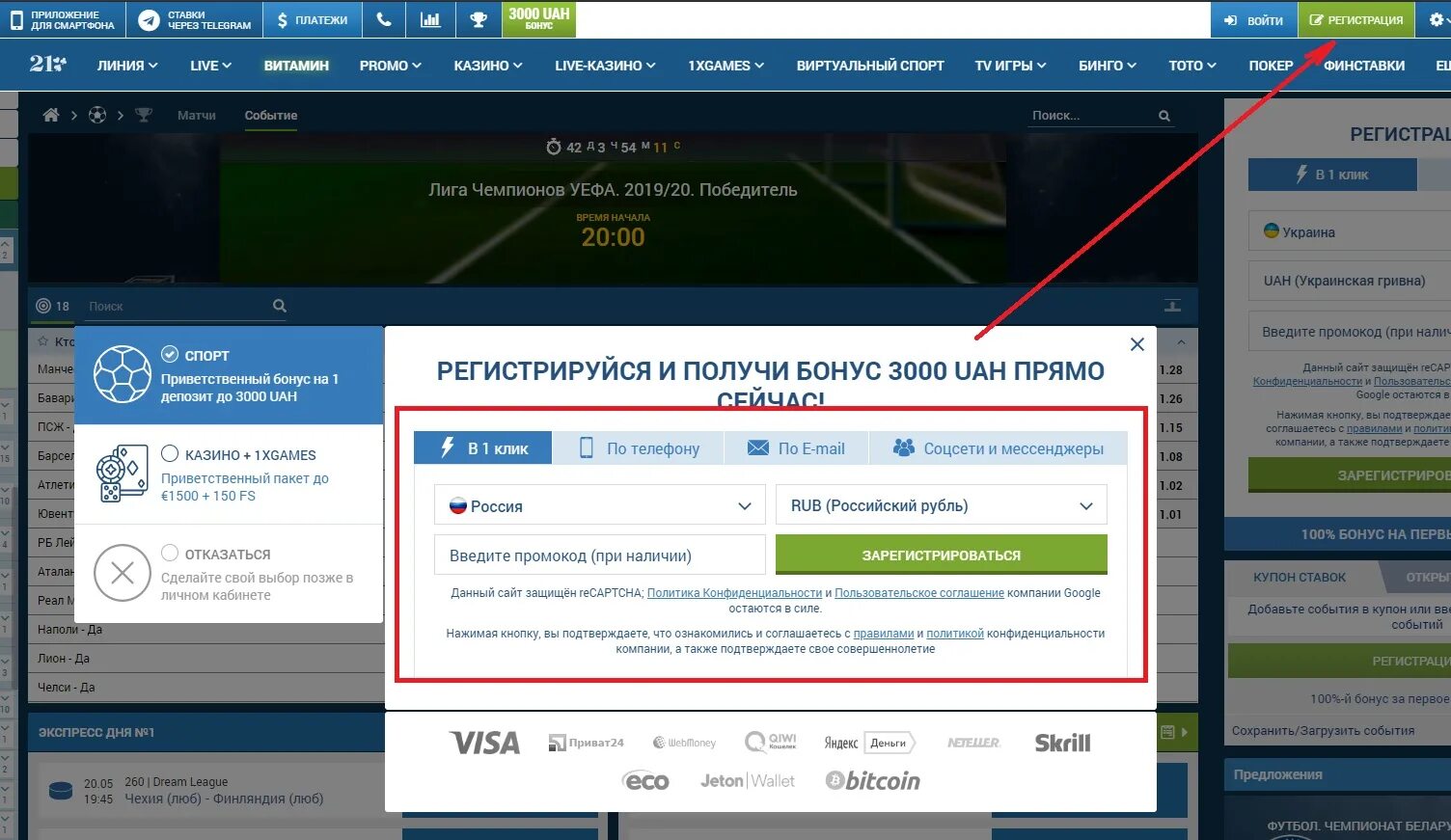Image resolution: width=1451 pixels, height=840 pixels.
Task: Open the RUB currency dropdown
Action: 942,505
